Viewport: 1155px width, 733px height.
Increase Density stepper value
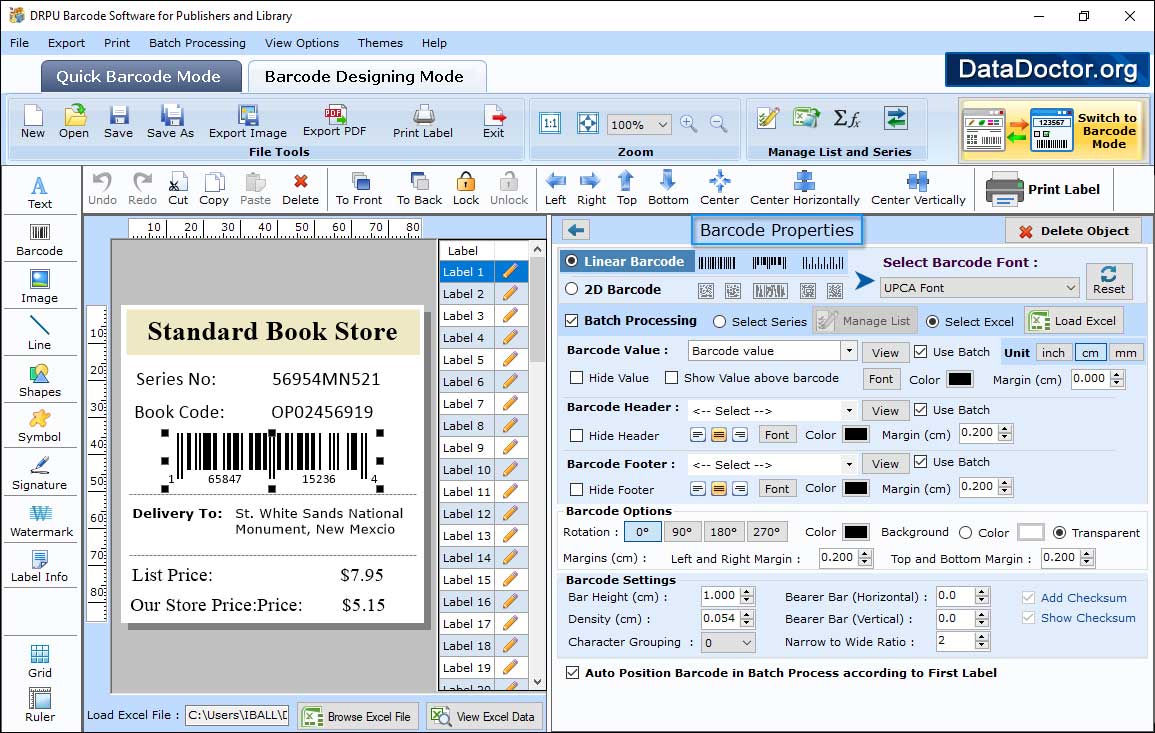click(x=747, y=614)
